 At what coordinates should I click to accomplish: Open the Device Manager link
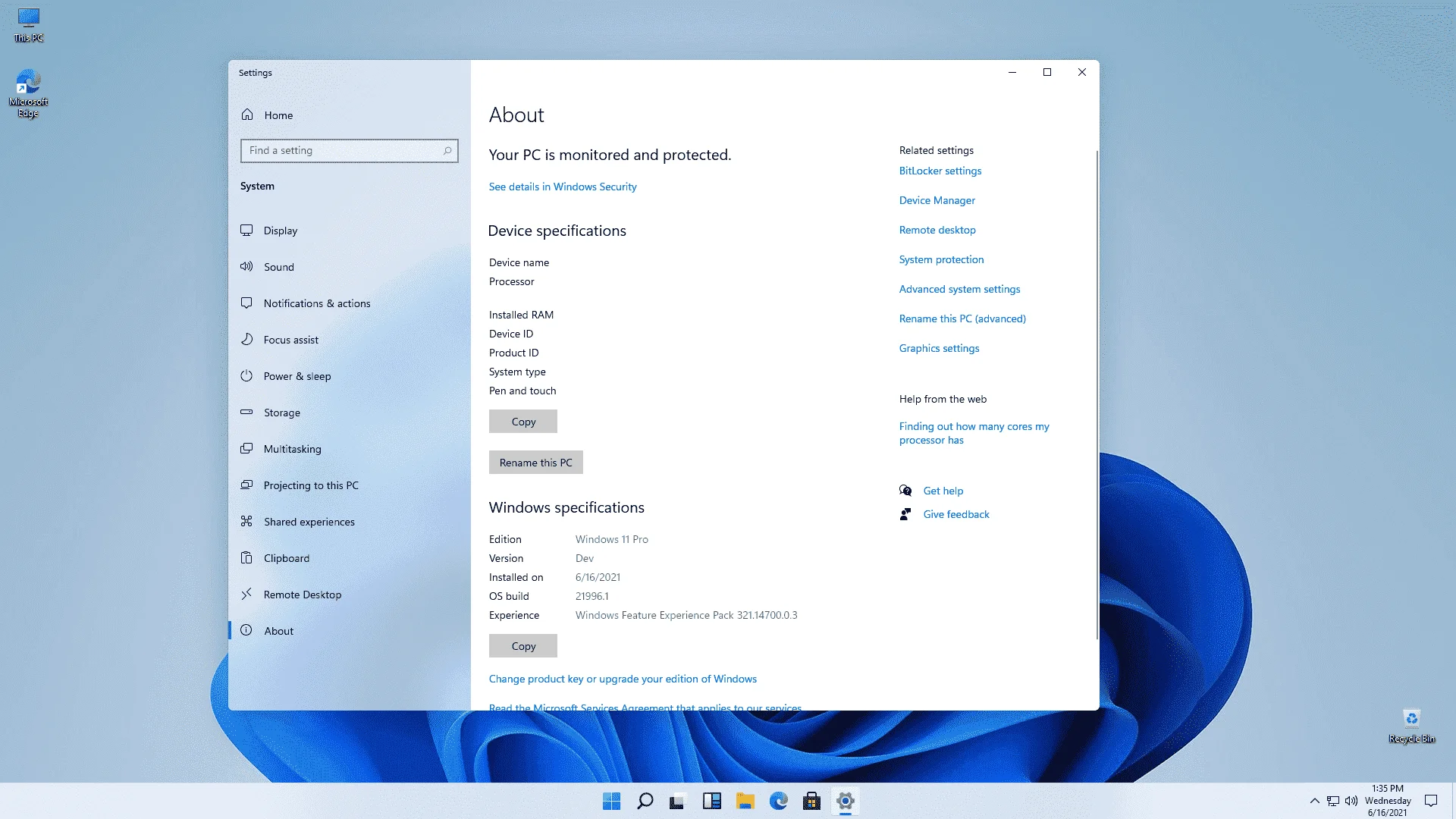[x=937, y=200]
